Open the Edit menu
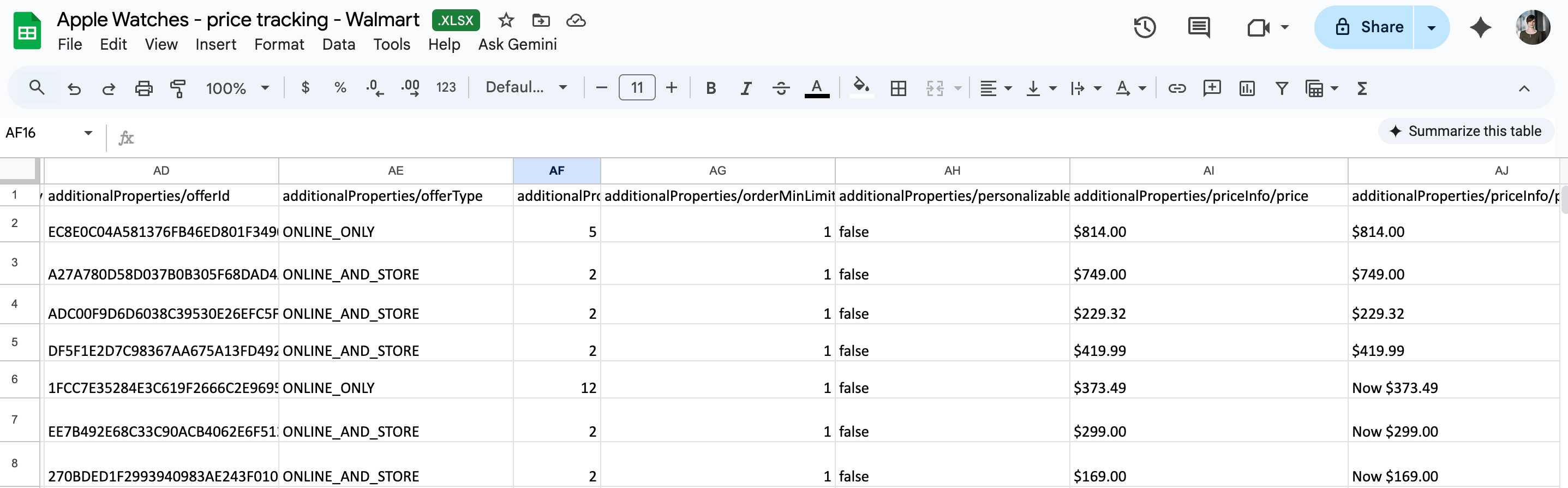This screenshot has width=1568, height=488. point(113,44)
